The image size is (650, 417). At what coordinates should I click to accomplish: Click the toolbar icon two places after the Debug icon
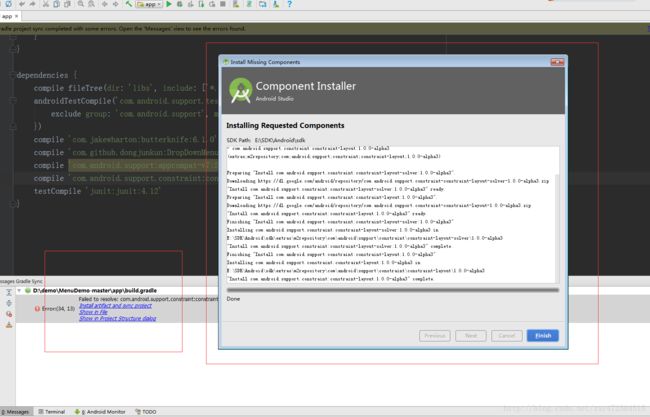(x=201, y=4)
